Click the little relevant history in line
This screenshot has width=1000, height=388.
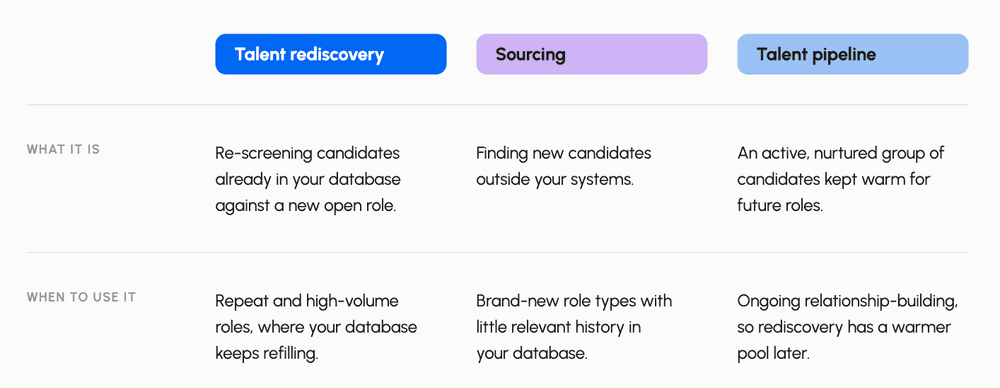(559, 327)
